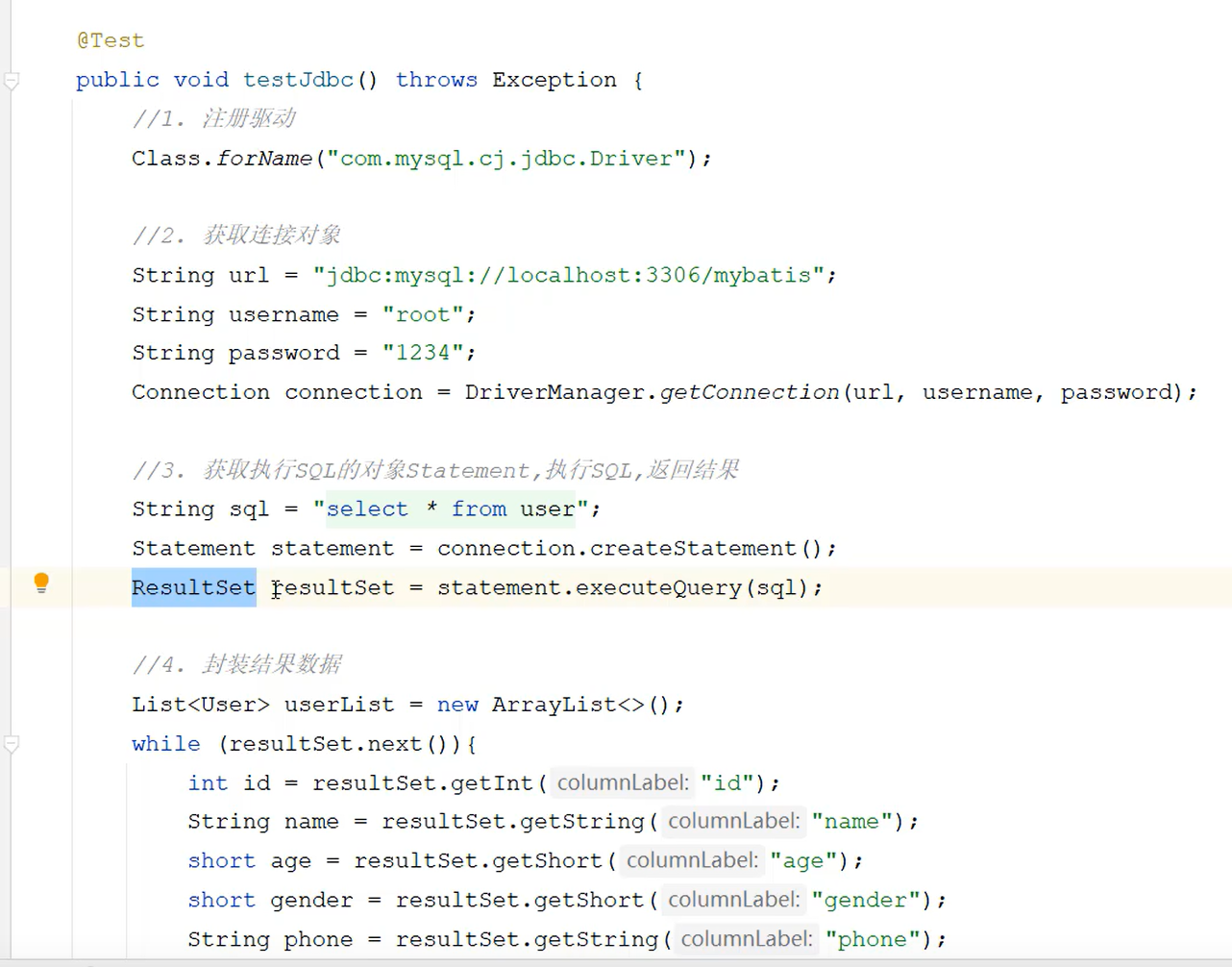Click the phone variable name
The width and height of the screenshot is (1232, 967).
pyautogui.click(x=318, y=939)
